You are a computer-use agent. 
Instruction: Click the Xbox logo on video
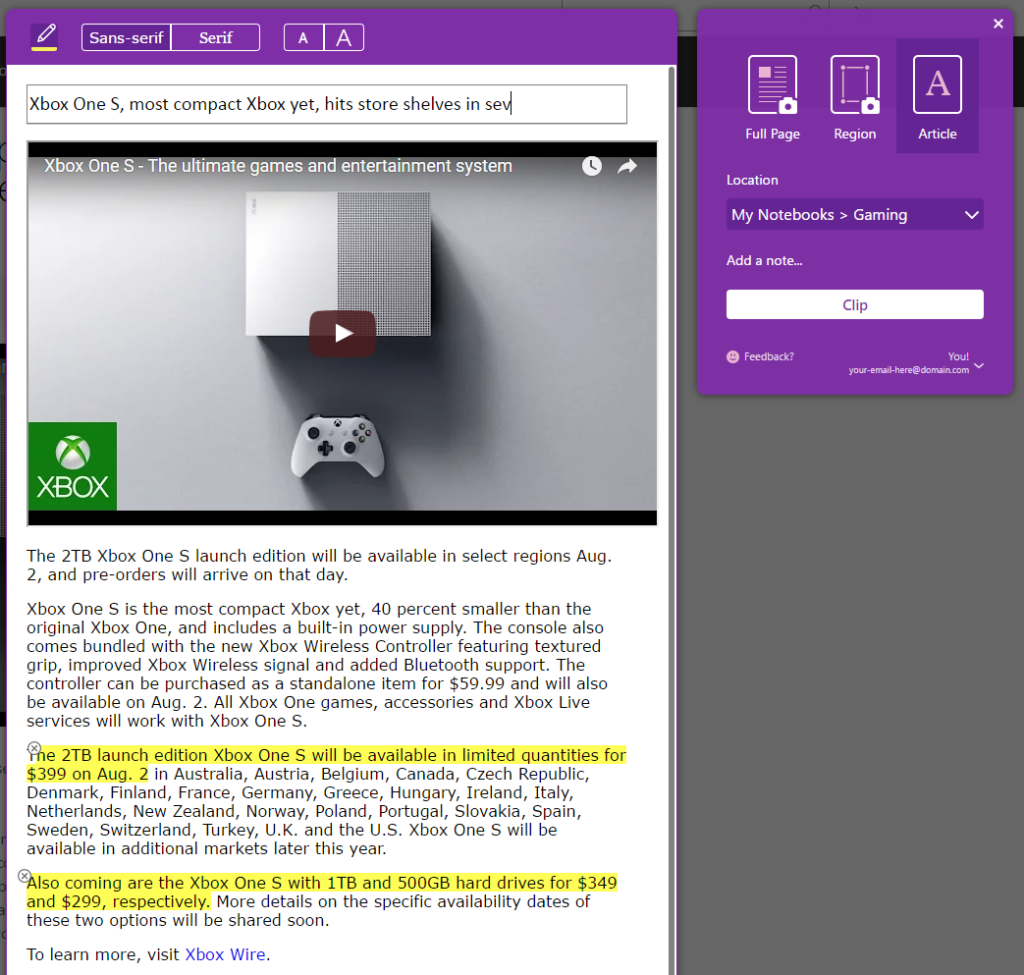pyautogui.click(x=72, y=466)
